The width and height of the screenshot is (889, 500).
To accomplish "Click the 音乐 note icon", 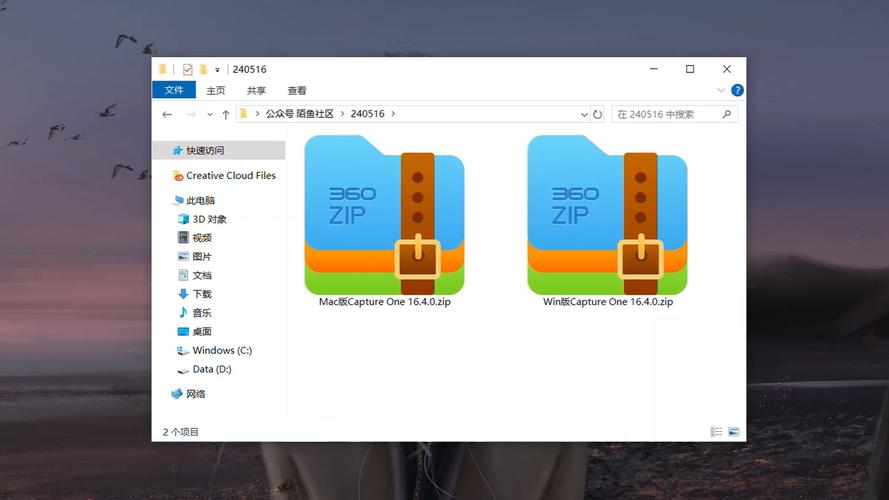I will point(183,312).
